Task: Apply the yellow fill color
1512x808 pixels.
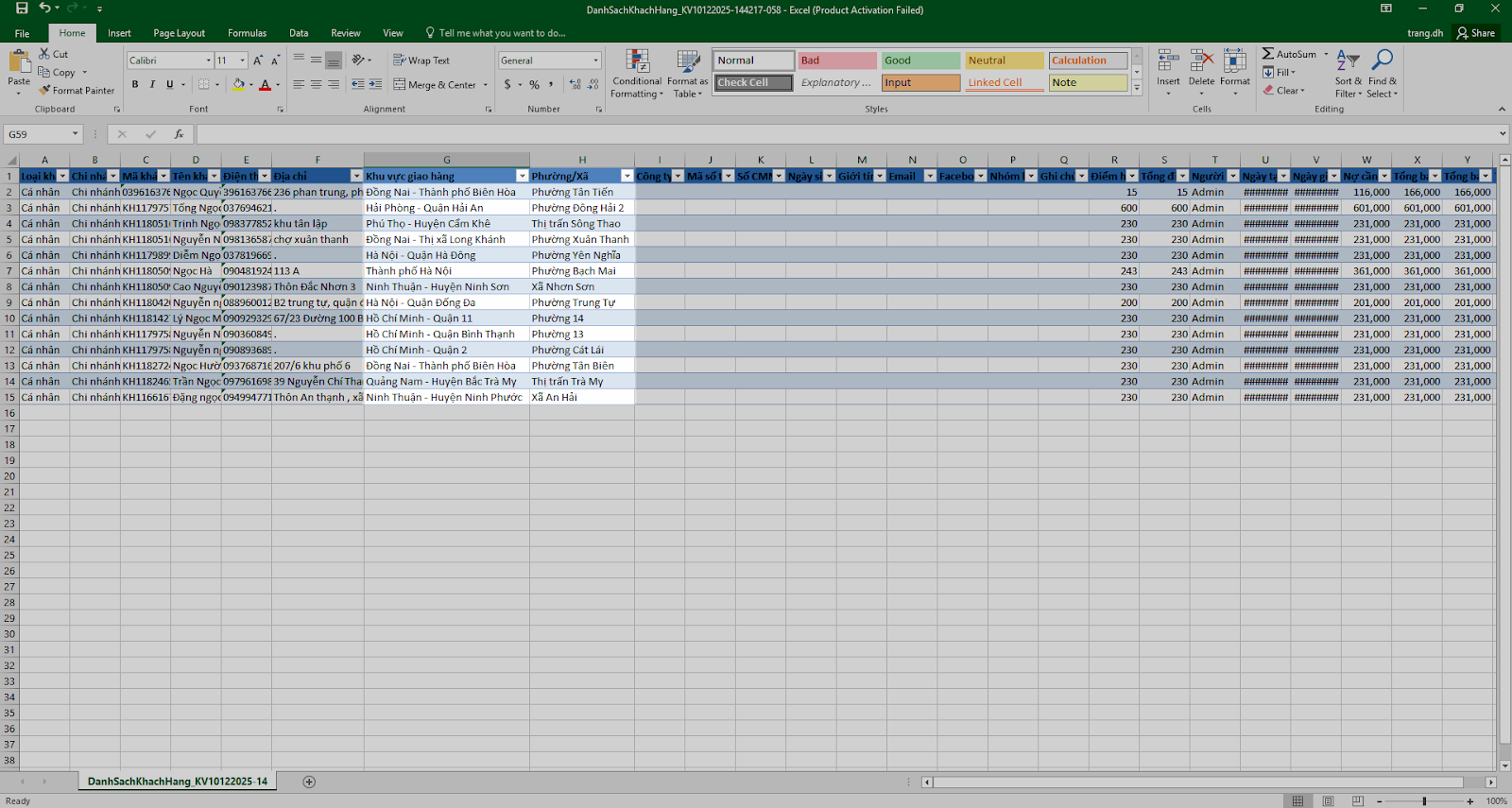Action: (238, 84)
